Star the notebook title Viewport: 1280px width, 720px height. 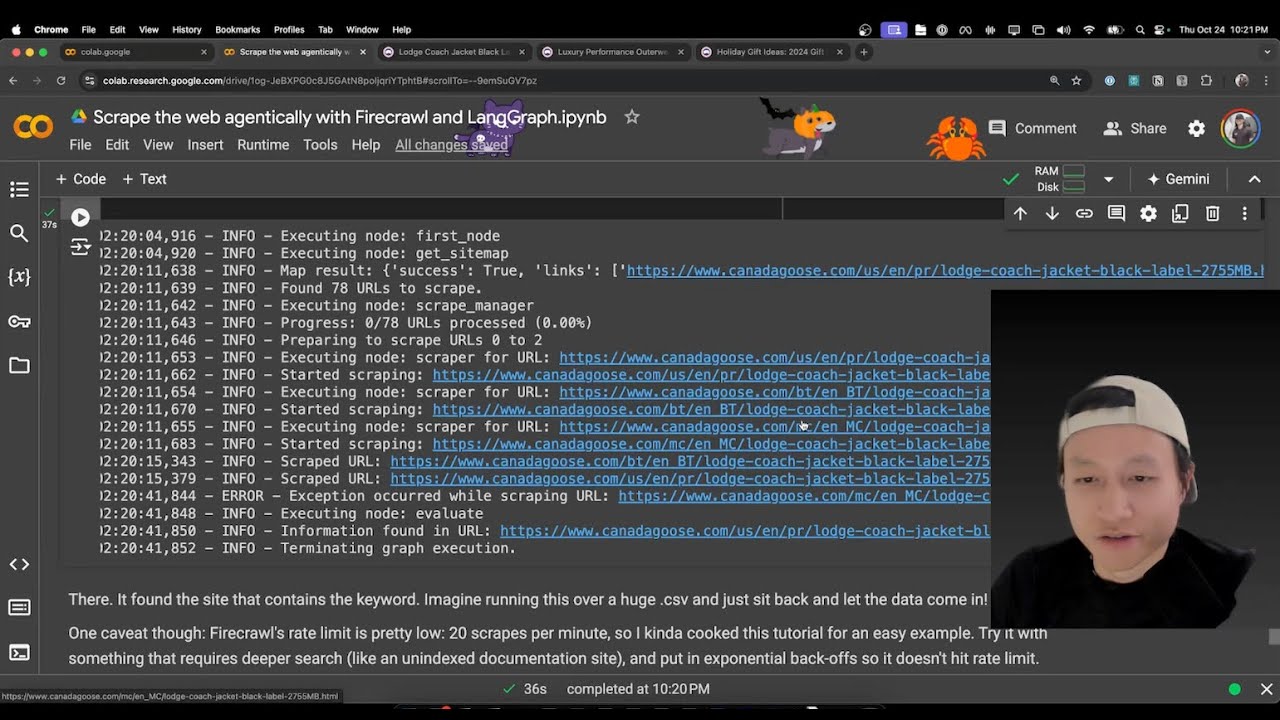click(x=632, y=117)
